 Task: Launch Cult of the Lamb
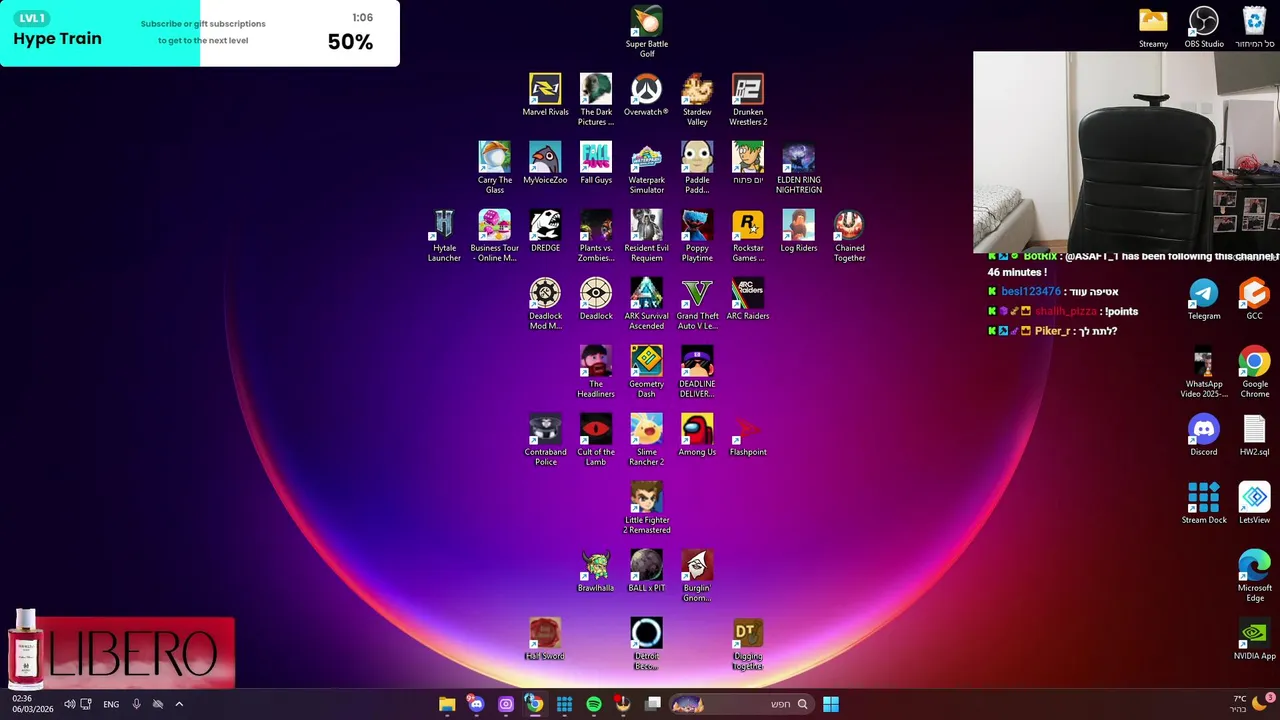[596, 439]
